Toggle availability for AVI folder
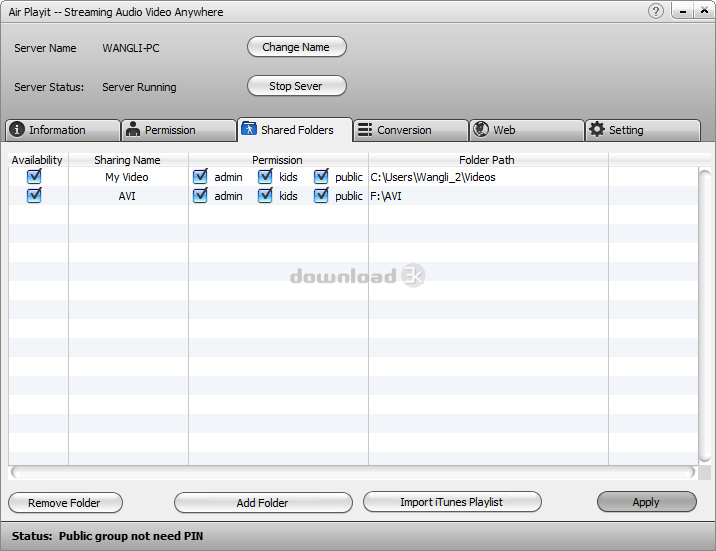This screenshot has width=716, height=551. click(x=34, y=195)
